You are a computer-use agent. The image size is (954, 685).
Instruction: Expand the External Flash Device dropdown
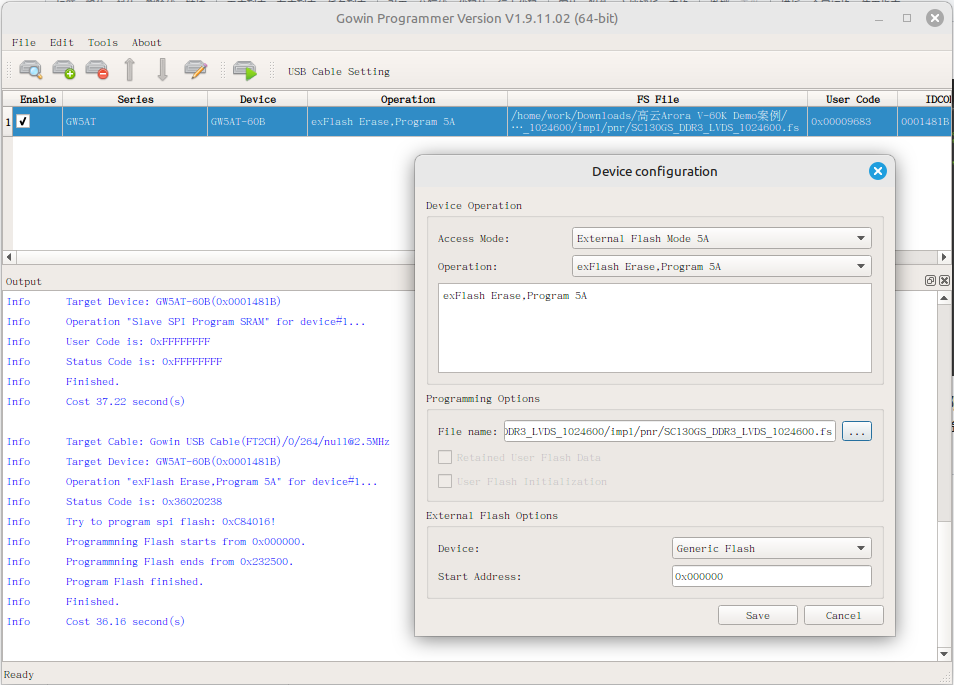pyautogui.click(x=771, y=548)
